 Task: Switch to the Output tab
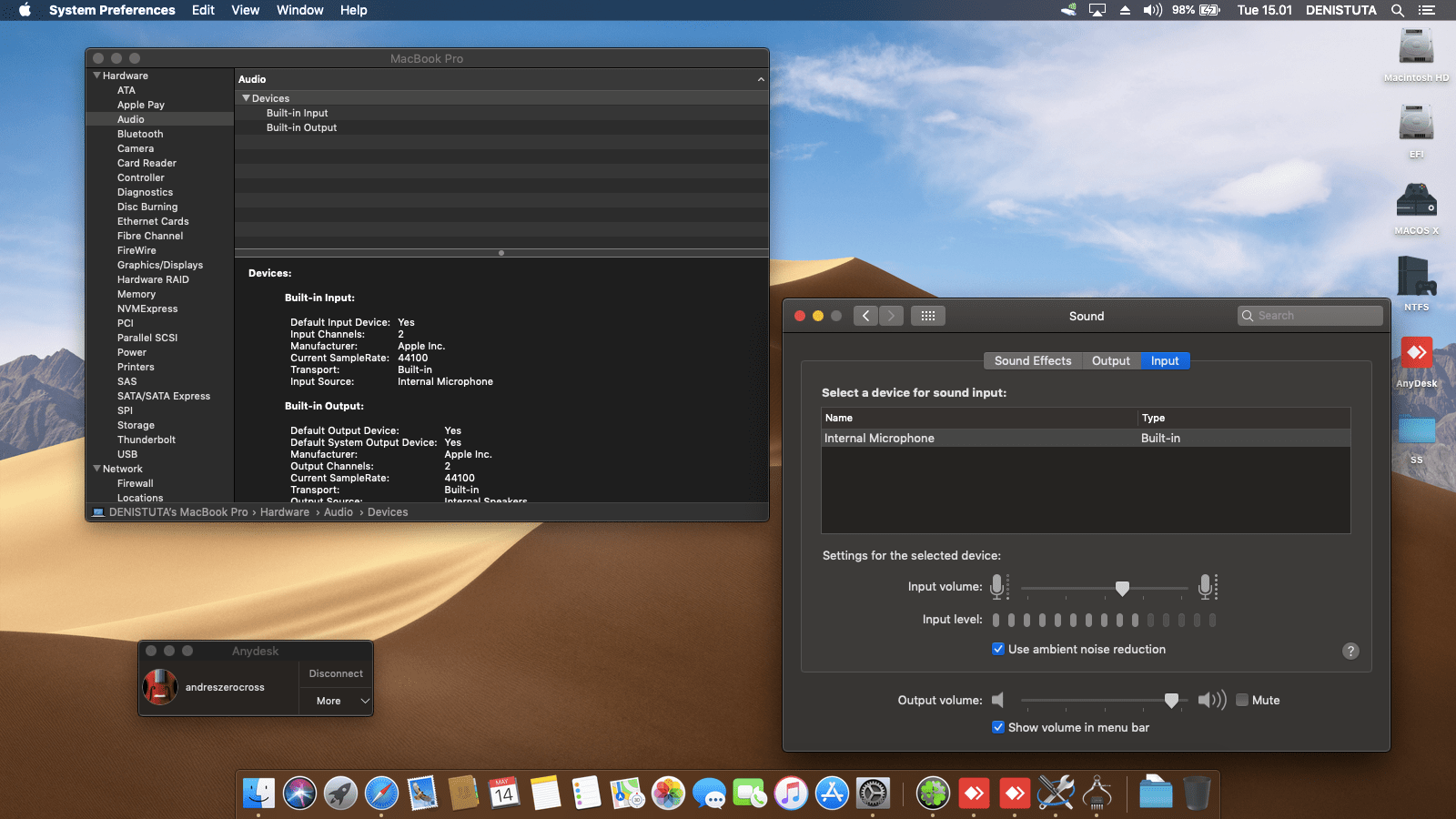1111,361
